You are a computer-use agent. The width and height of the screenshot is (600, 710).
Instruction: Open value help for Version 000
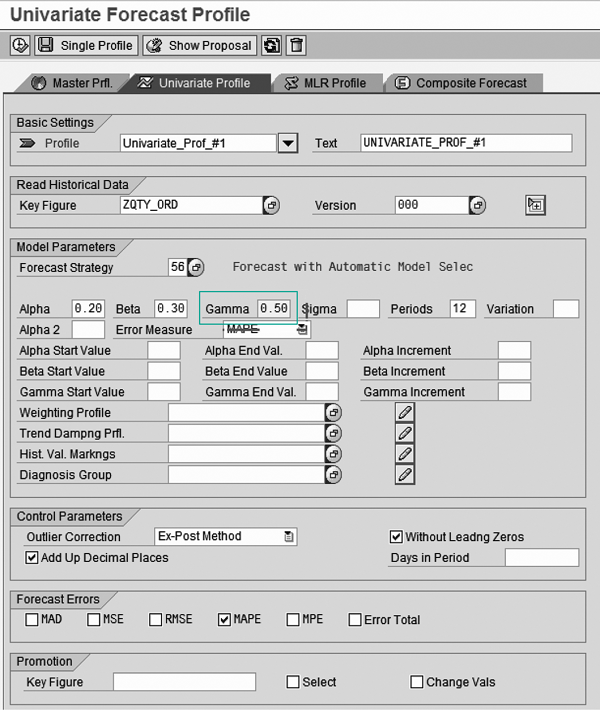(x=477, y=205)
